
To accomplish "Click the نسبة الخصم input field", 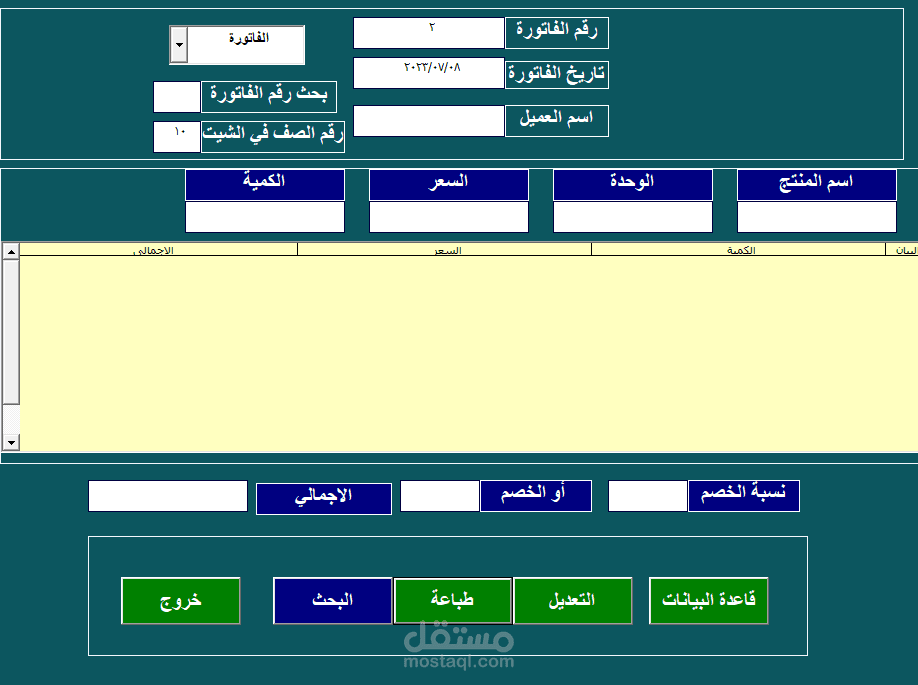I will [x=648, y=496].
